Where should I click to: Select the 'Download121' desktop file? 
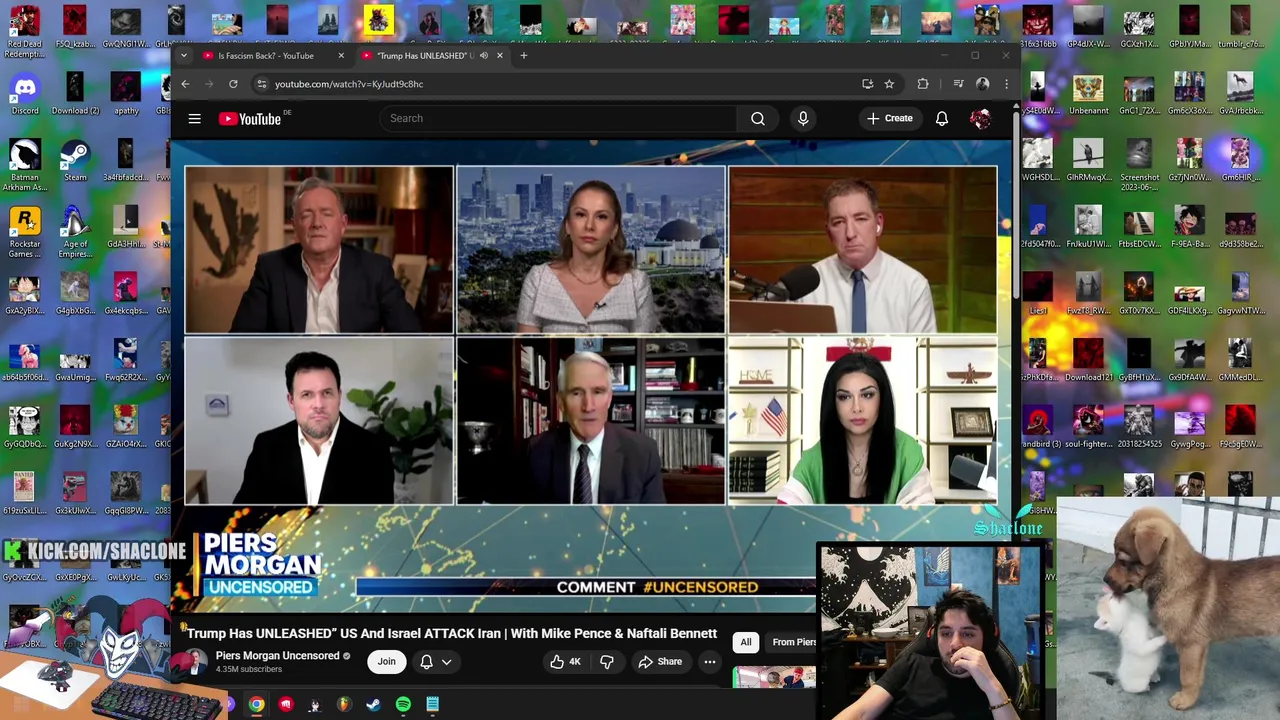(x=1088, y=361)
